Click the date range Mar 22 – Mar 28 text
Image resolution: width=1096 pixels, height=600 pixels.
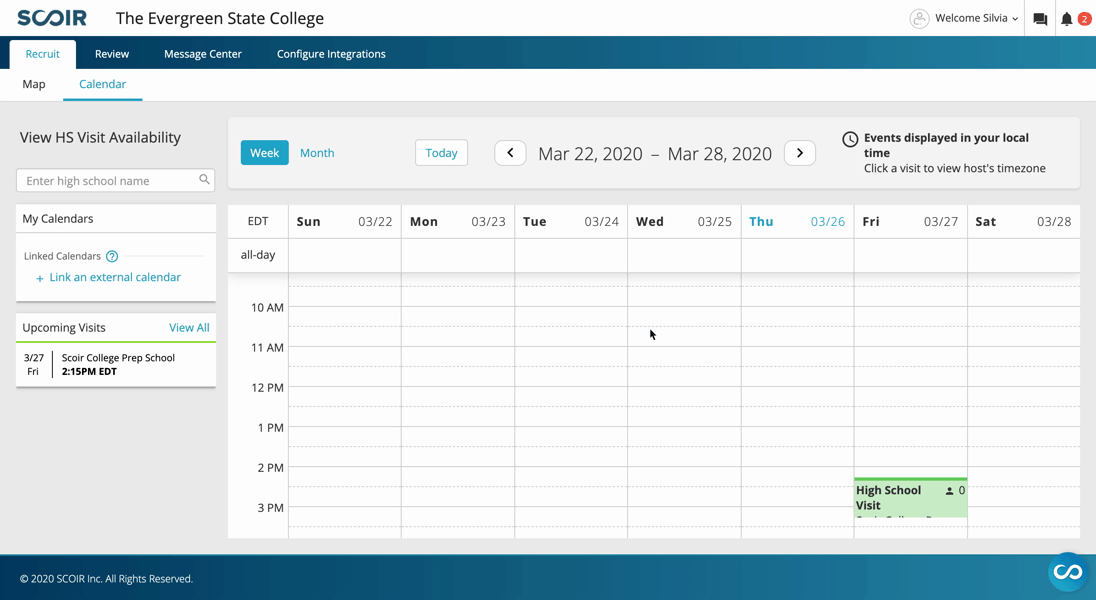pos(655,154)
